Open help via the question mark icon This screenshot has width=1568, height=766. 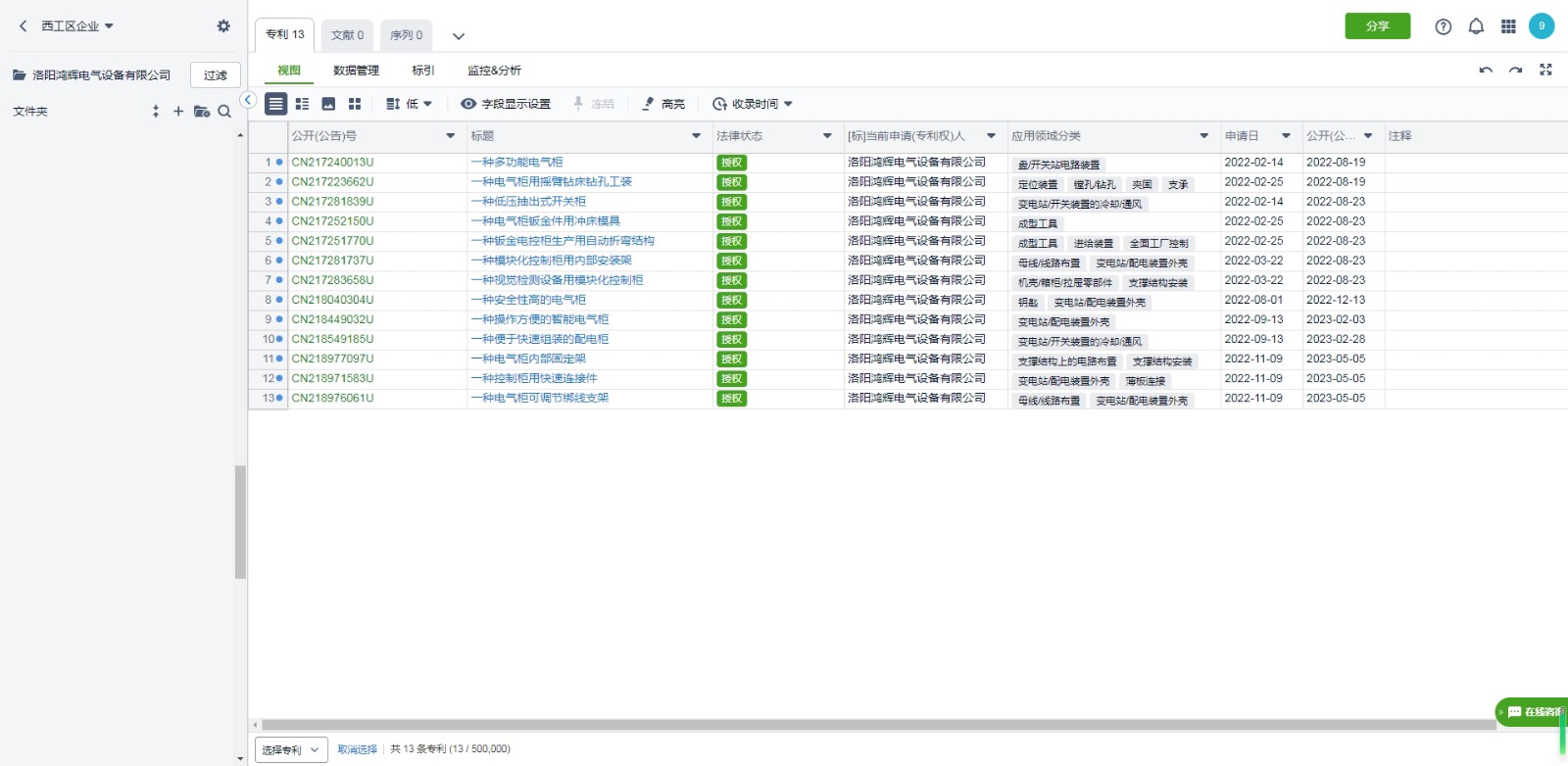click(x=1443, y=26)
